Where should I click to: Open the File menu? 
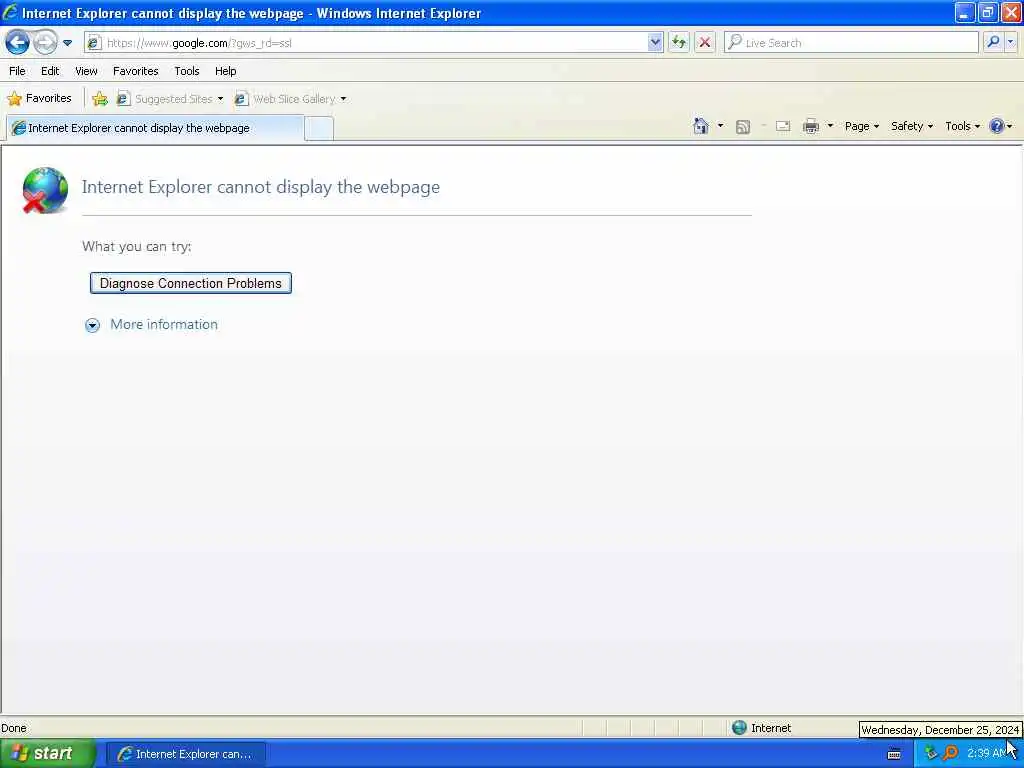tap(17, 71)
